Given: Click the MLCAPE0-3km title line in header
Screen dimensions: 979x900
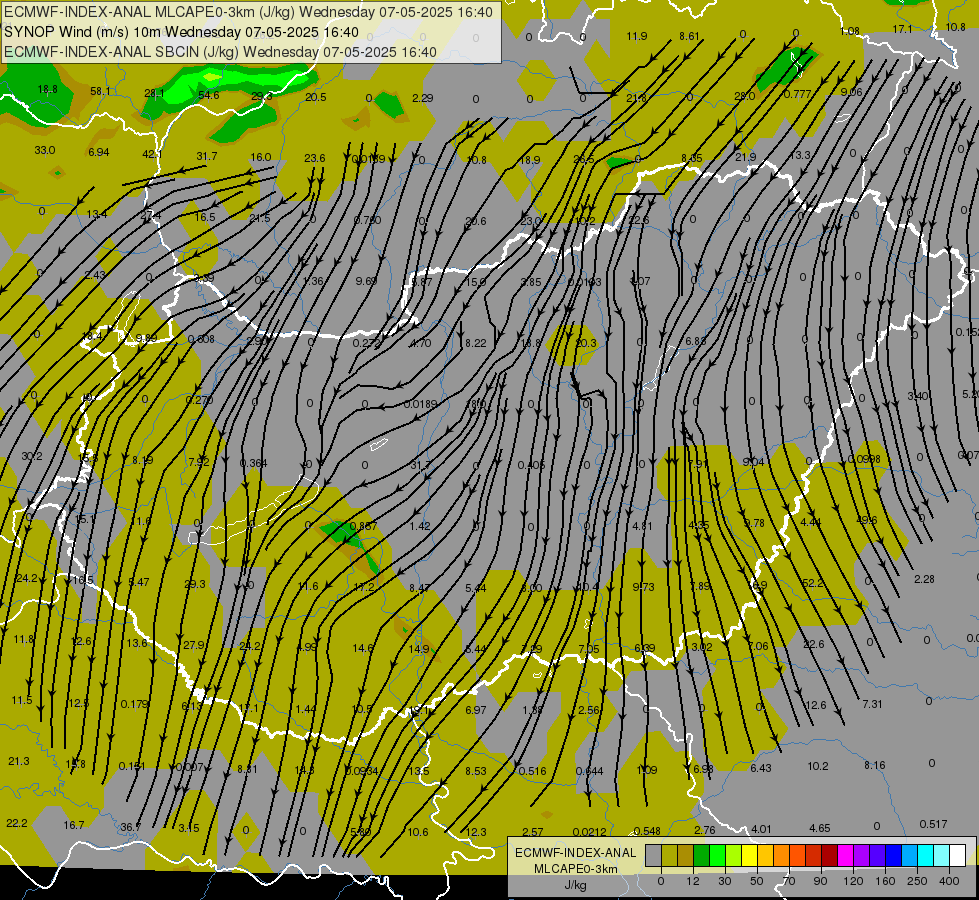Looking at the screenshot, I should [x=248, y=12].
